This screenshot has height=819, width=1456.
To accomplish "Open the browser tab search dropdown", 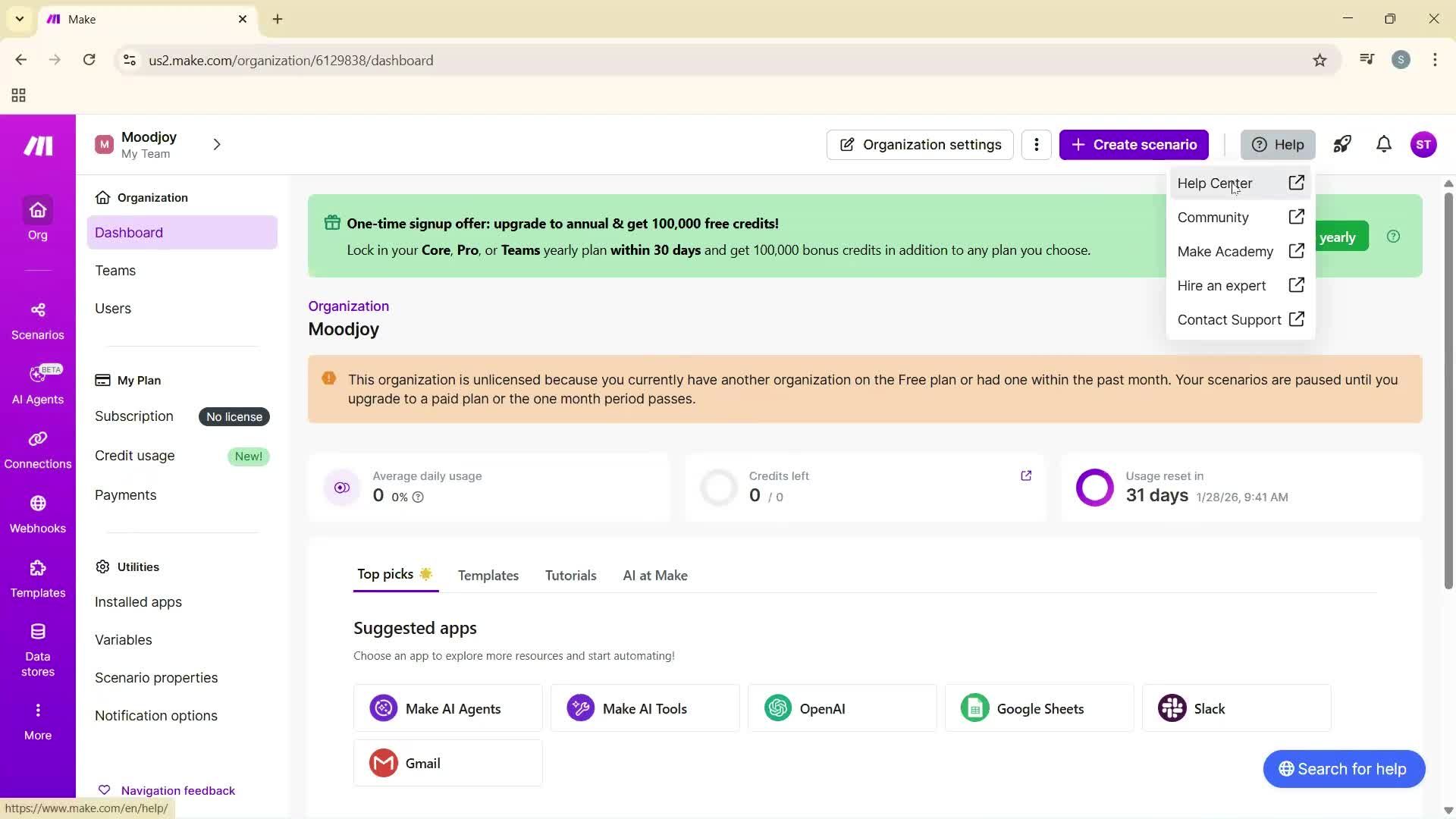I will tap(20, 19).
